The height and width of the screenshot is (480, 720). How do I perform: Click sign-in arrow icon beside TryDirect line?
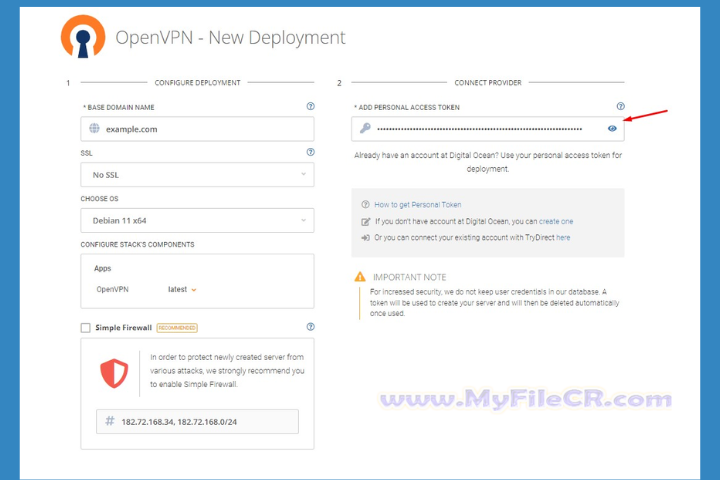coord(366,238)
